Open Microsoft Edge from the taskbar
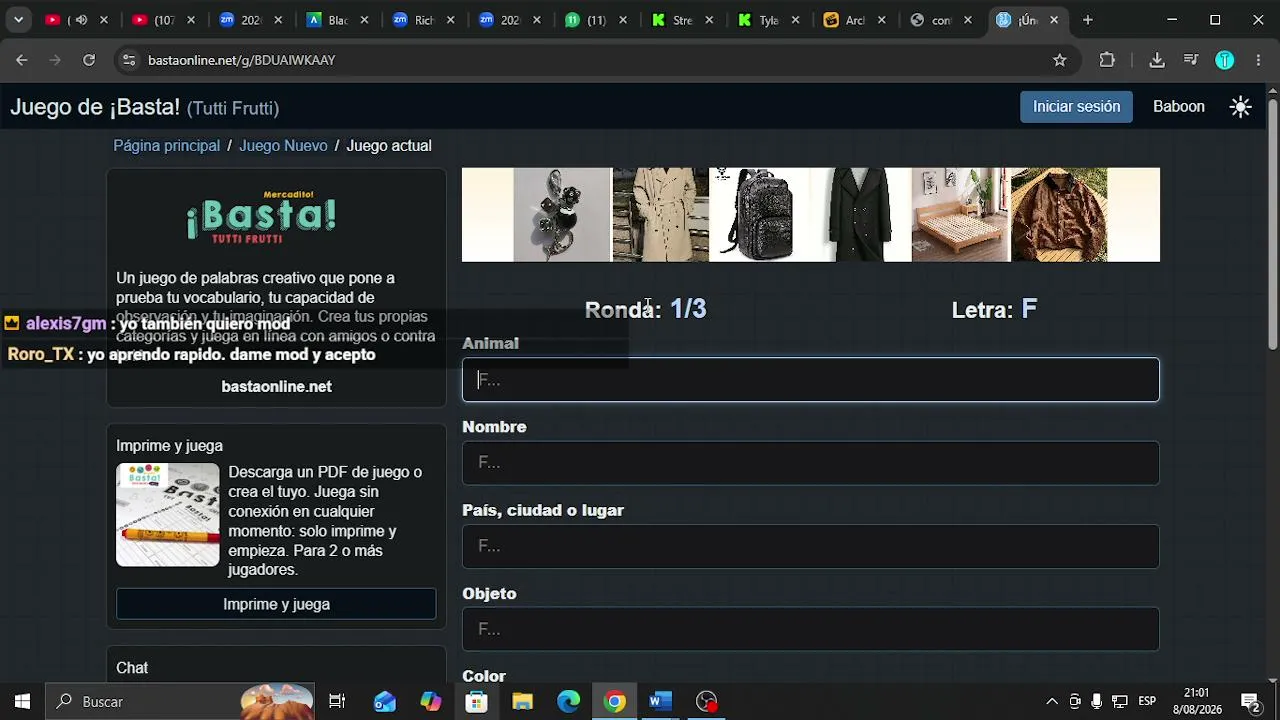Viewport: 1280px width, 720px height. coord(569,701)
